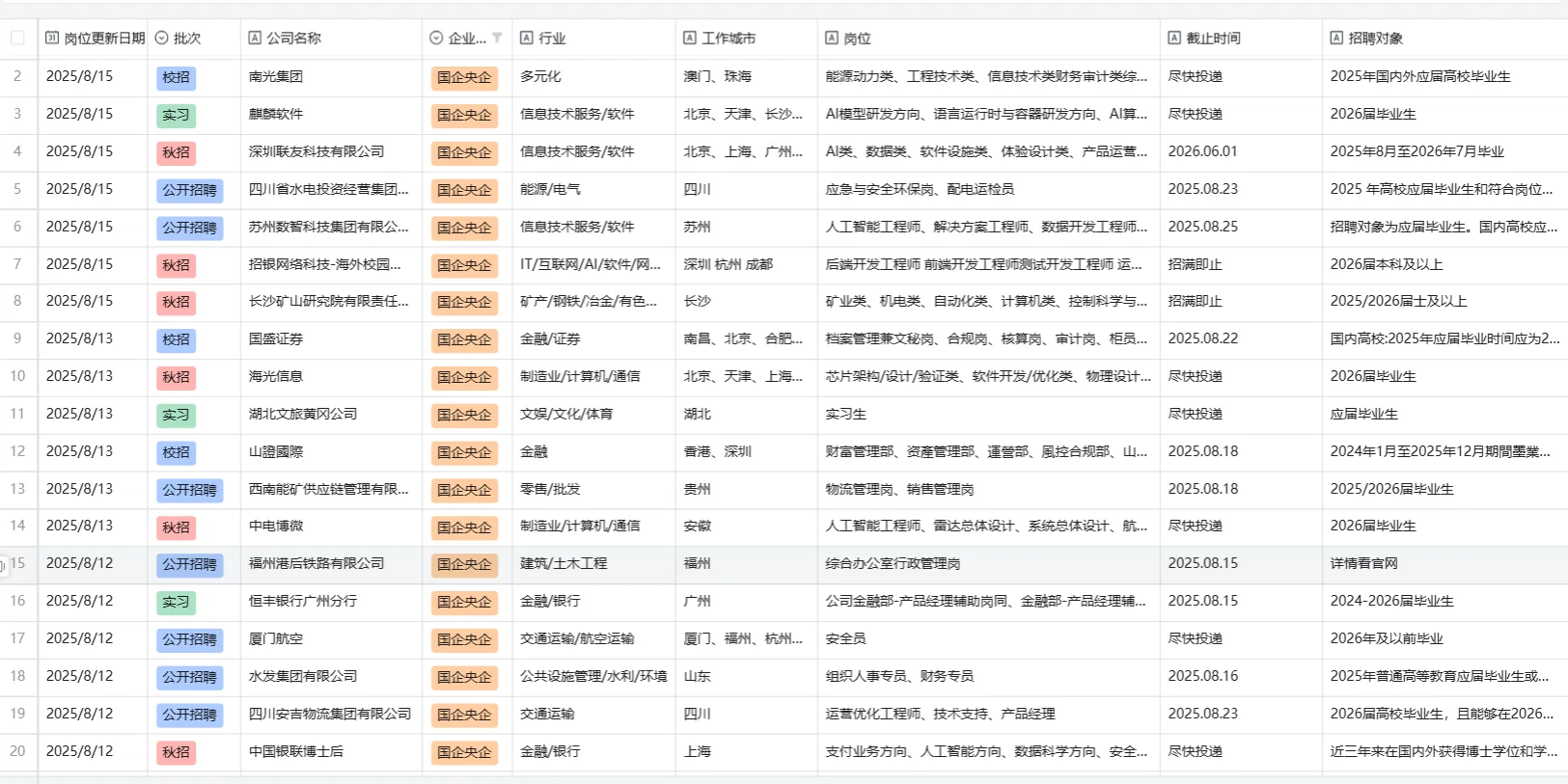Click the 国企央企 tag in the 国盛证券 row
The height and width of the screenshot is (784, 1568).
coord(464,340)
